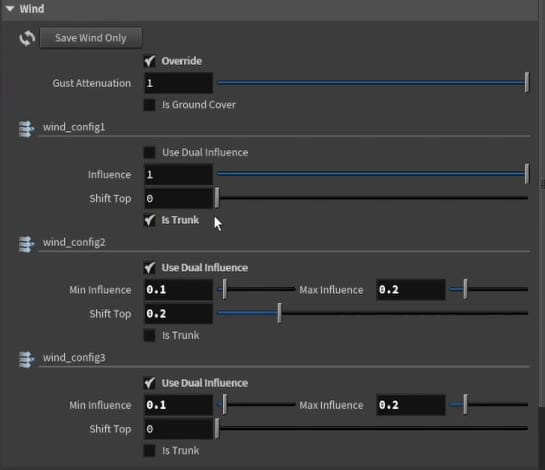
Task: Enable Is Trunk for wind_config3
Action: pyautogui.click(x=150, y=451)
